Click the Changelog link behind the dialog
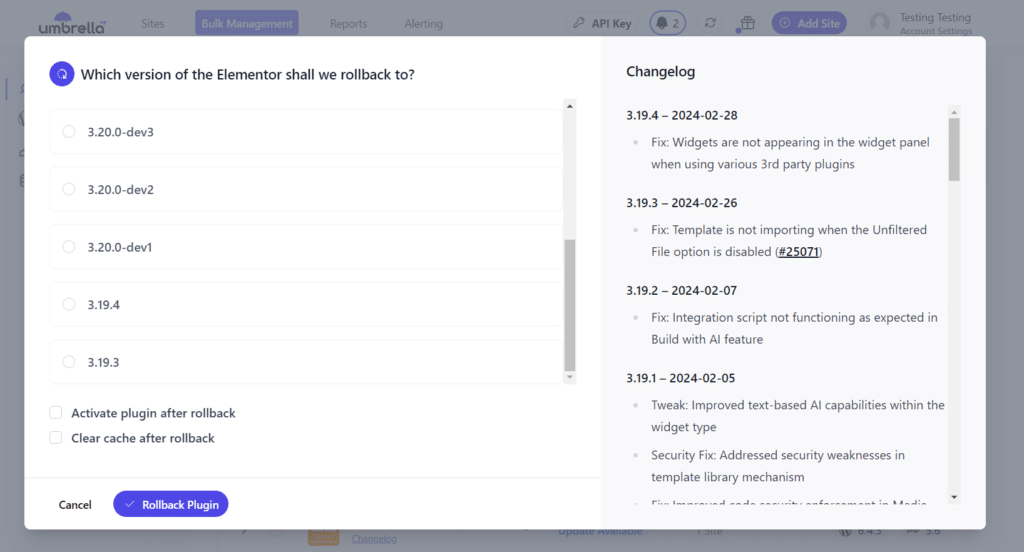 click(x=374, y=538)
